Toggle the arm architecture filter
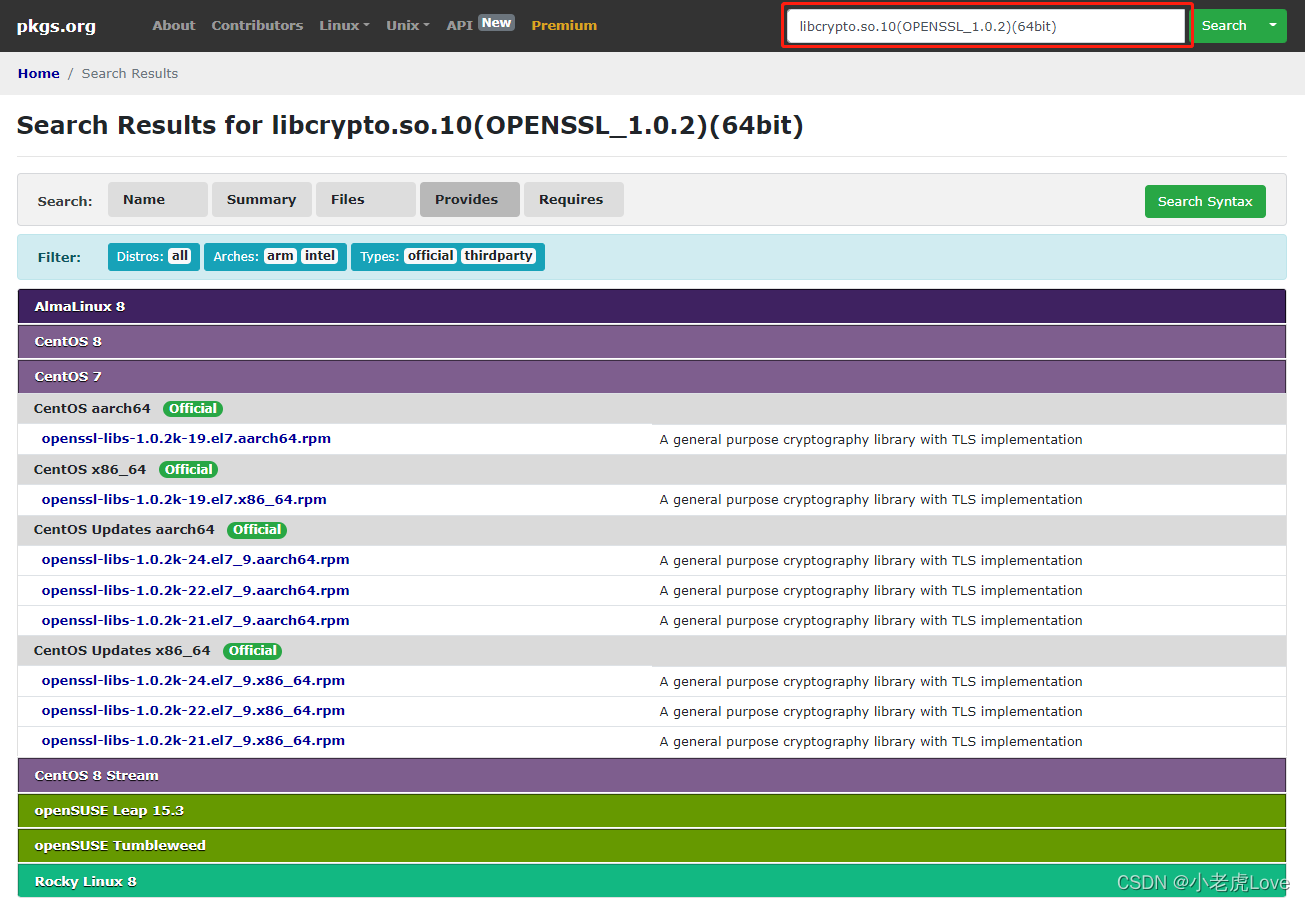This screenshot has height=902, width=1305. tap(280, 256)
